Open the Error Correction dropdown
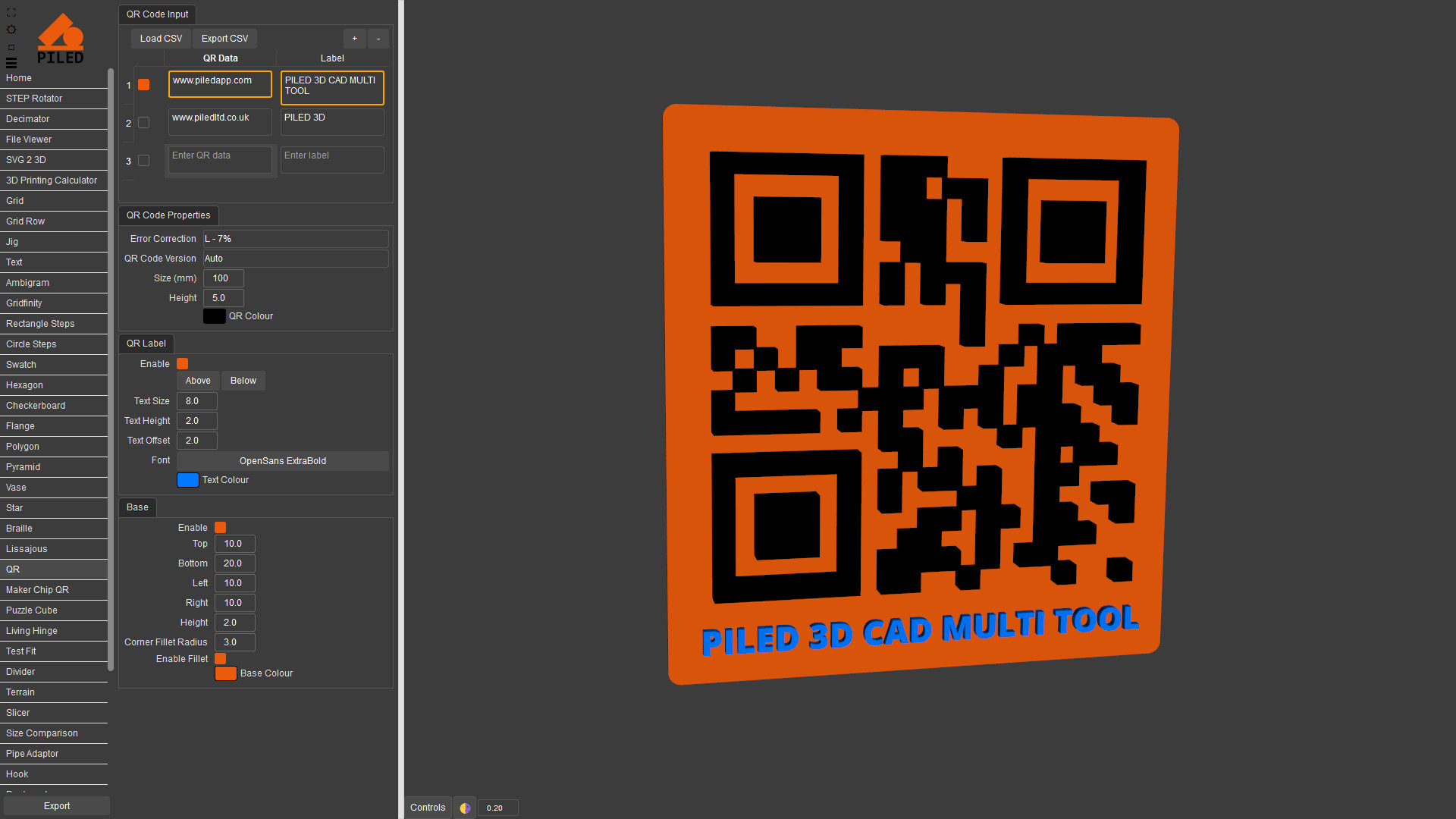The image size is (1456, 819). (295, 239)
